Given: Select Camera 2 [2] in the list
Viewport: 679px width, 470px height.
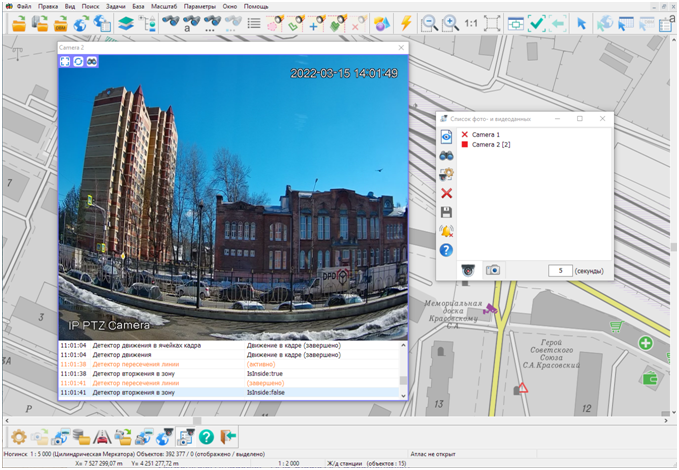Looking at the screenshot, I should click(x=490, y=144).
